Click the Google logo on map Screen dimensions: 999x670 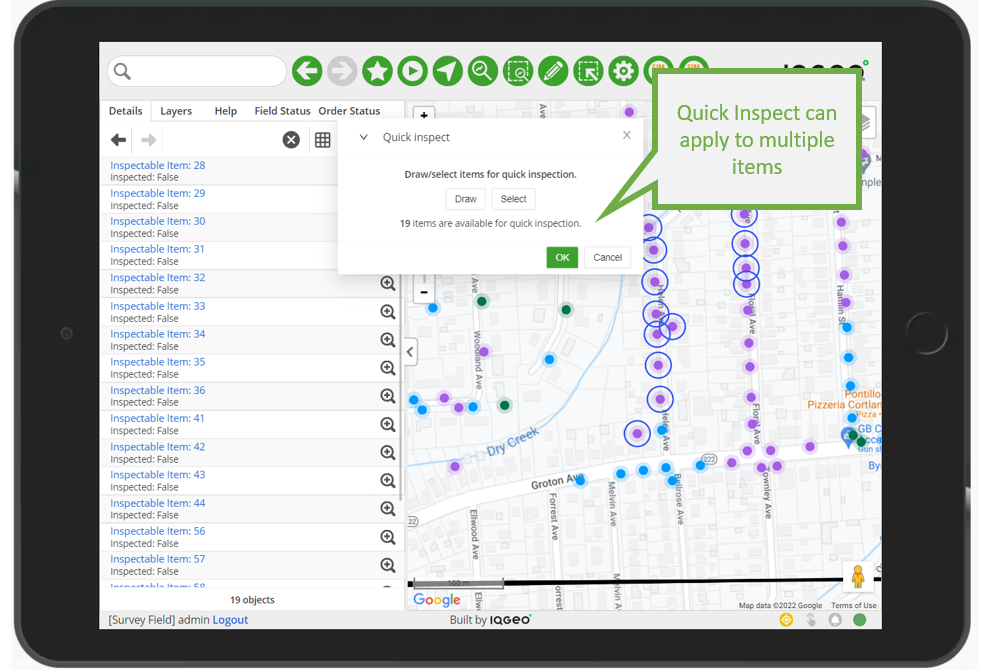point(436,600)
